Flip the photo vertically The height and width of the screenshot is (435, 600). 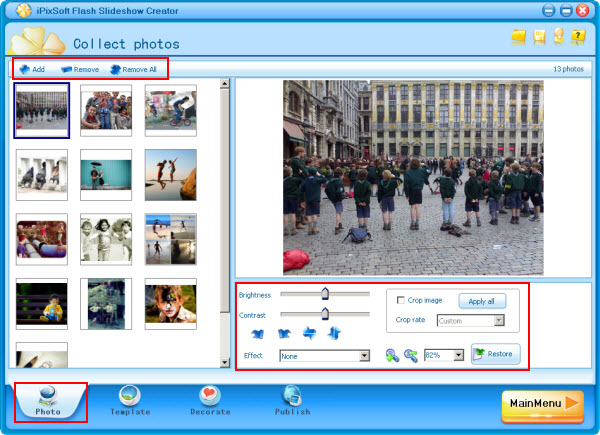[x=334, y=333]
